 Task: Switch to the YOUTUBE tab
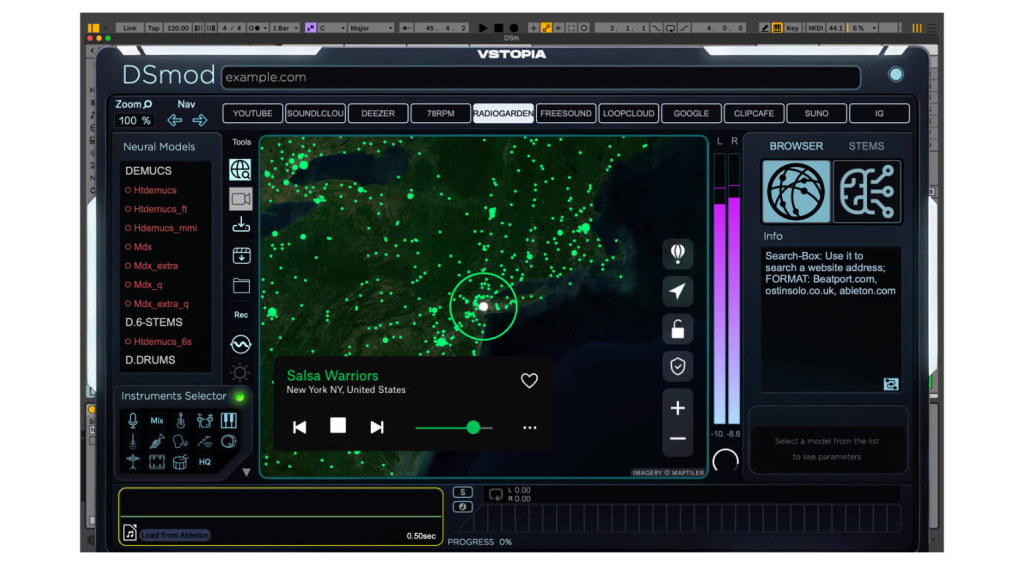[253, 113]
